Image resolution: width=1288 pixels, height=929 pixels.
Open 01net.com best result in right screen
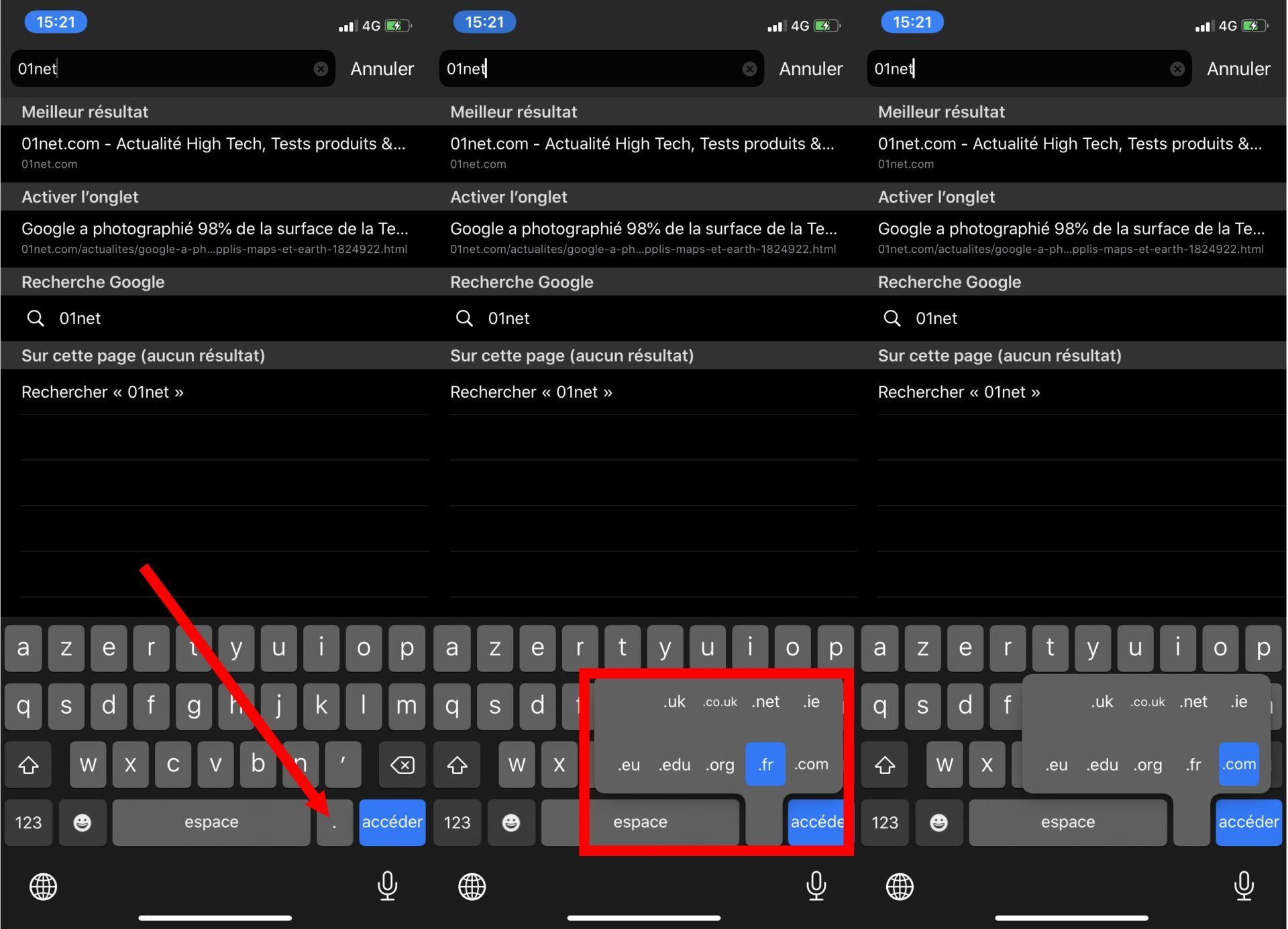point(1072,153)
